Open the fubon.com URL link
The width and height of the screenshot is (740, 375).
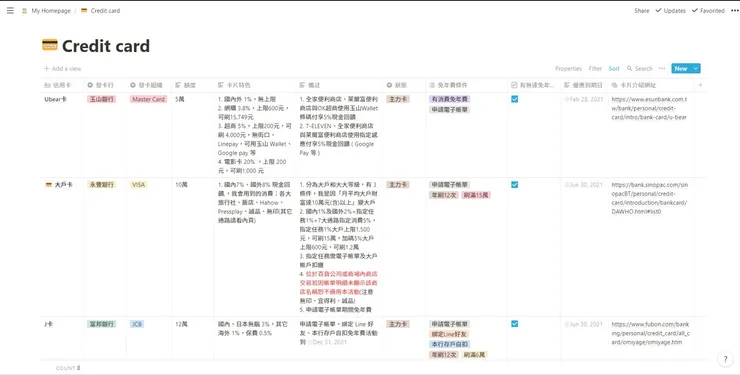coord(650,333)
